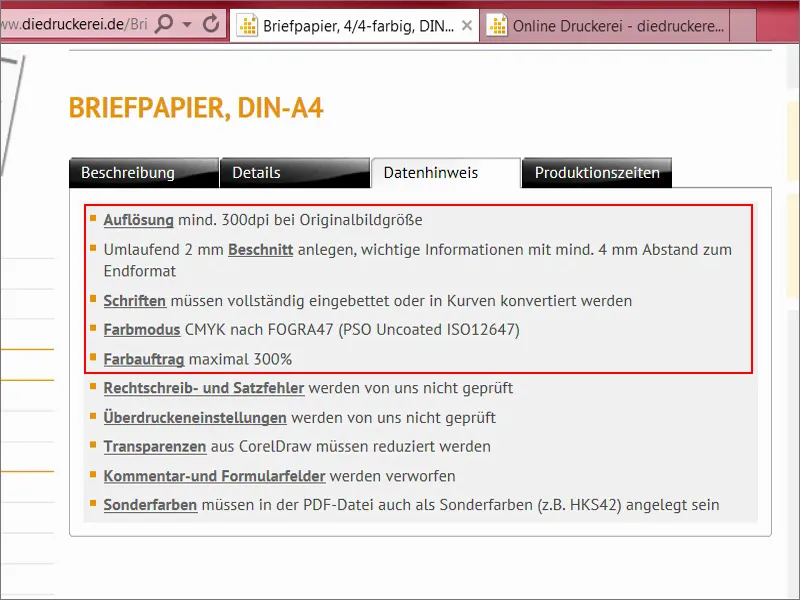Open the Details tab
The height and width of the screenshot is (600, 800).
tap(295, 173)
